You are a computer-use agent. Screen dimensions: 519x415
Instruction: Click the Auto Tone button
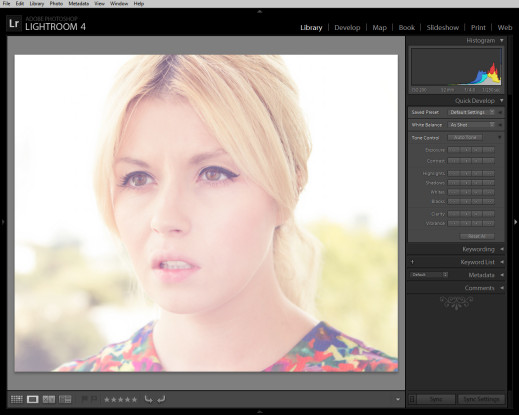click(x=465, y=137)
